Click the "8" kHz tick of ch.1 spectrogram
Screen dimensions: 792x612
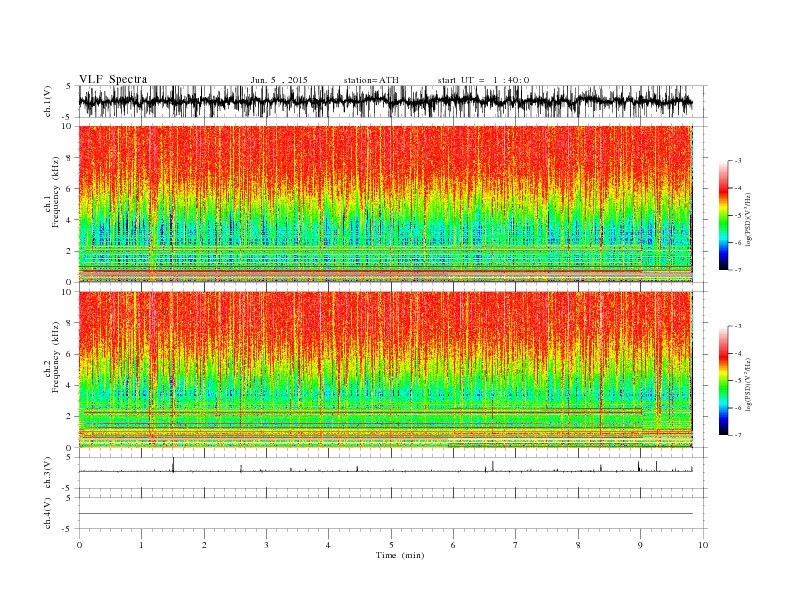point(70,158)
